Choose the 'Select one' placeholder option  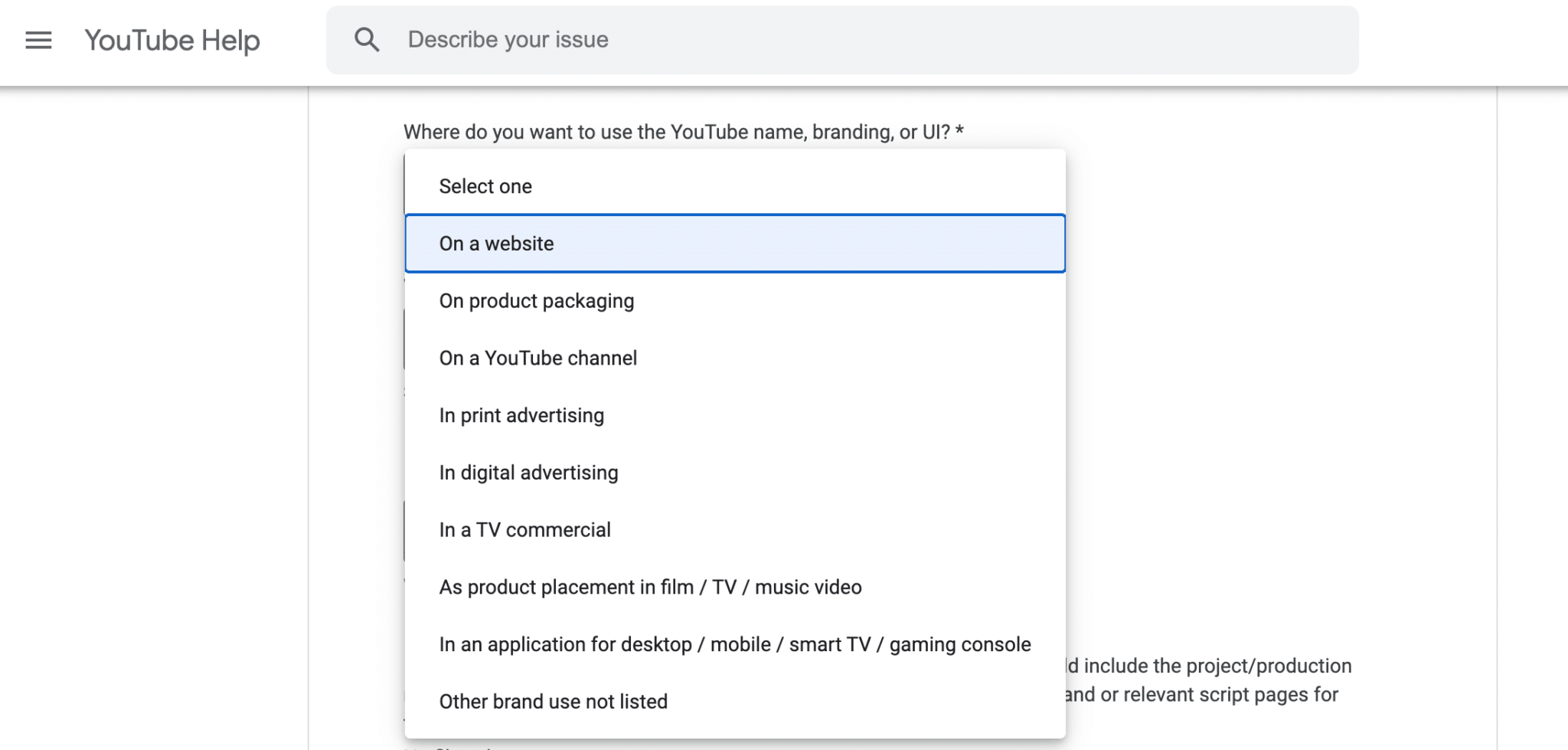pos(735,186)
